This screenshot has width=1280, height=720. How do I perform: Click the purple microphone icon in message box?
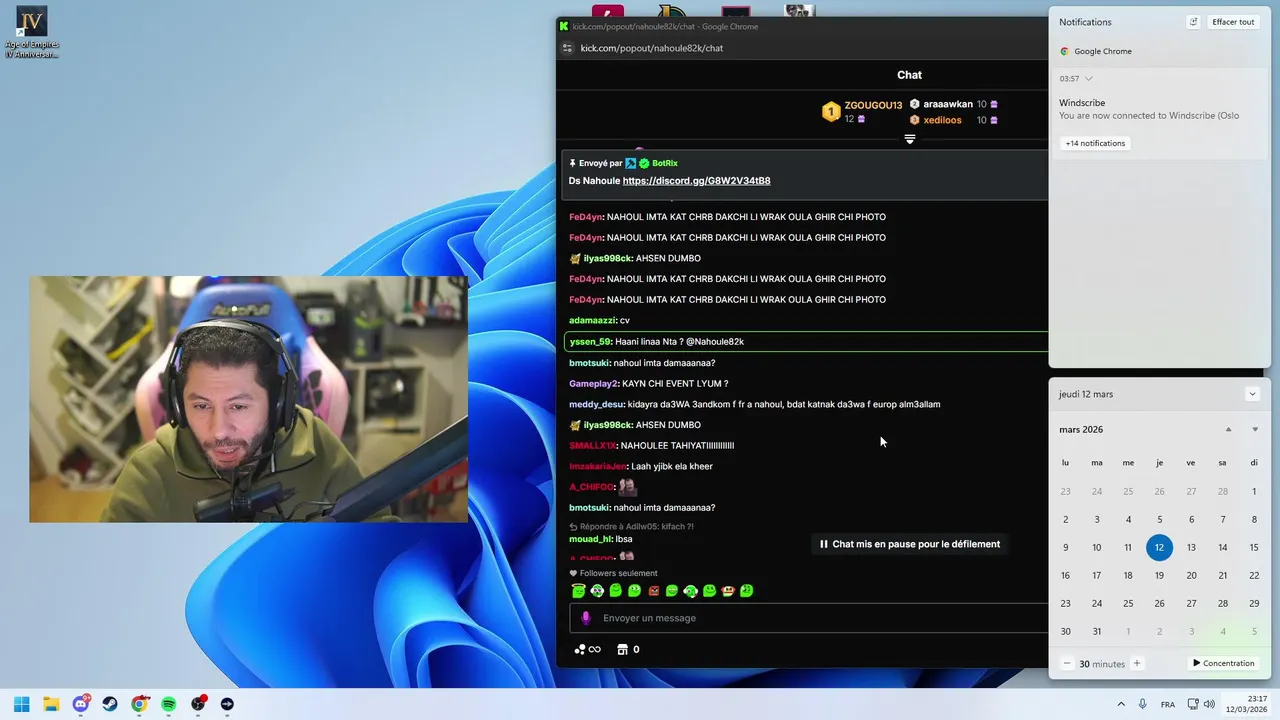pos(587,618)
